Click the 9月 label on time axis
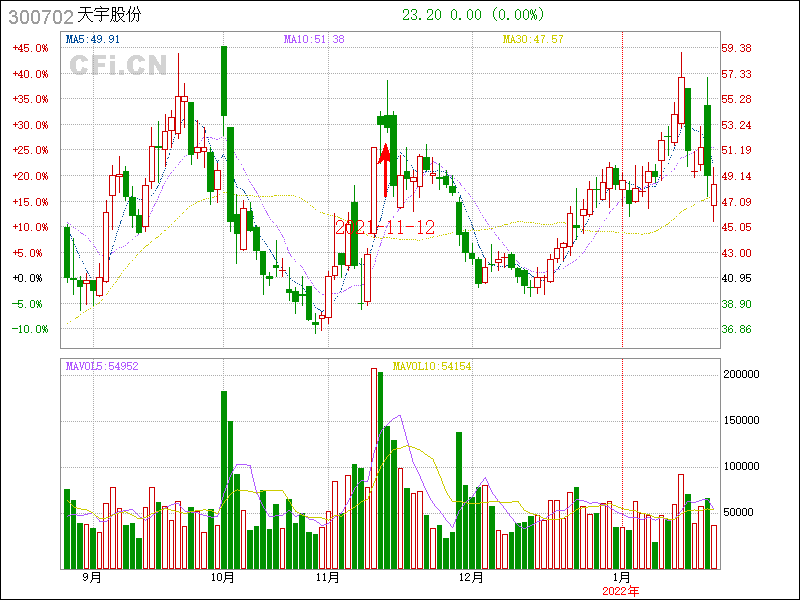 point(91,578)
